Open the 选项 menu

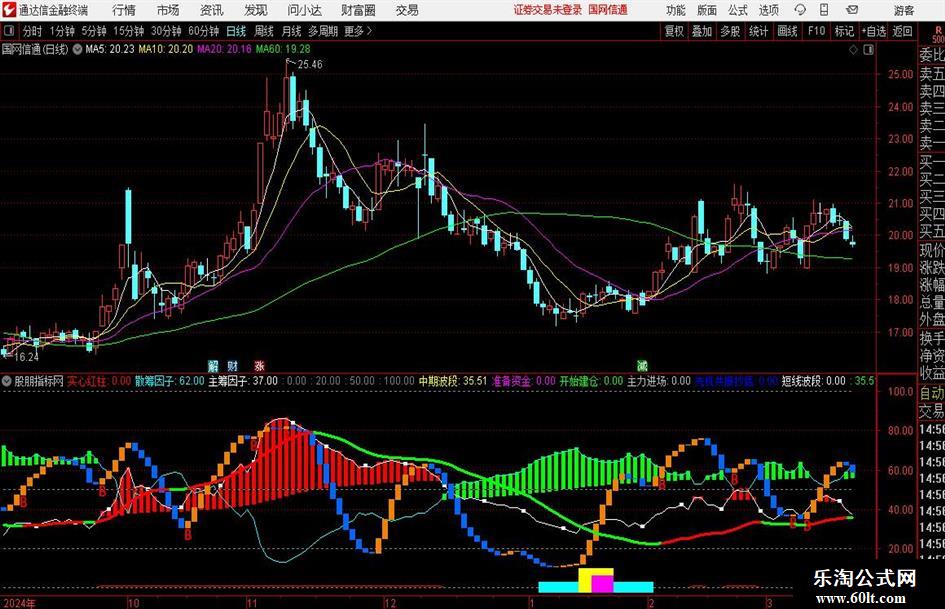(x=768, y=10)
